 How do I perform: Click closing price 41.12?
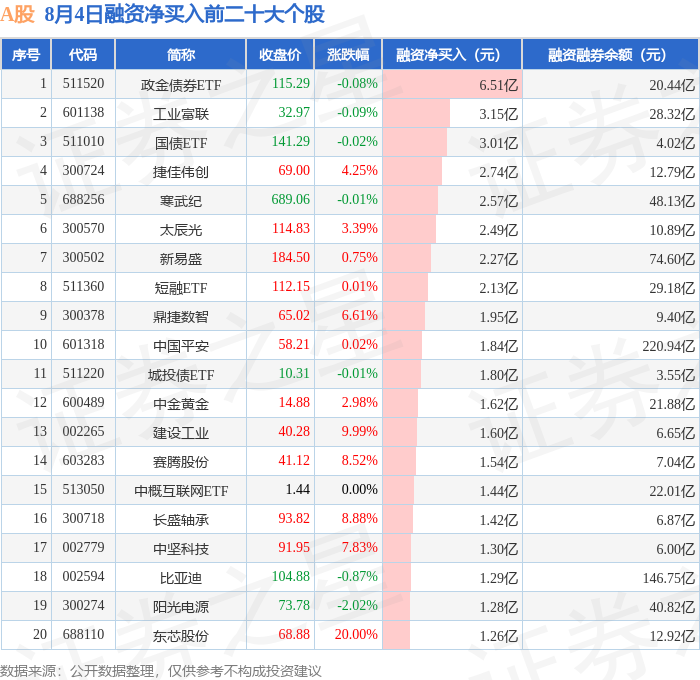pyautogui.click(x=294, y=461)
